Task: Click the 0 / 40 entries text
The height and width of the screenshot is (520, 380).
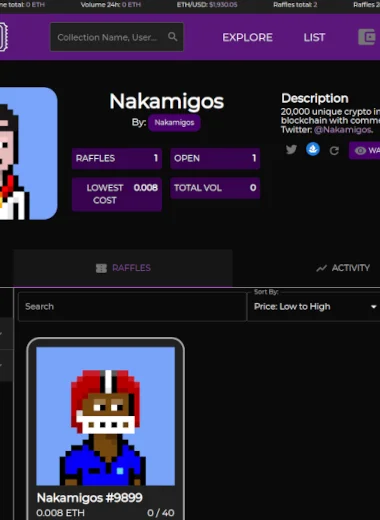Action: point(161,513)
